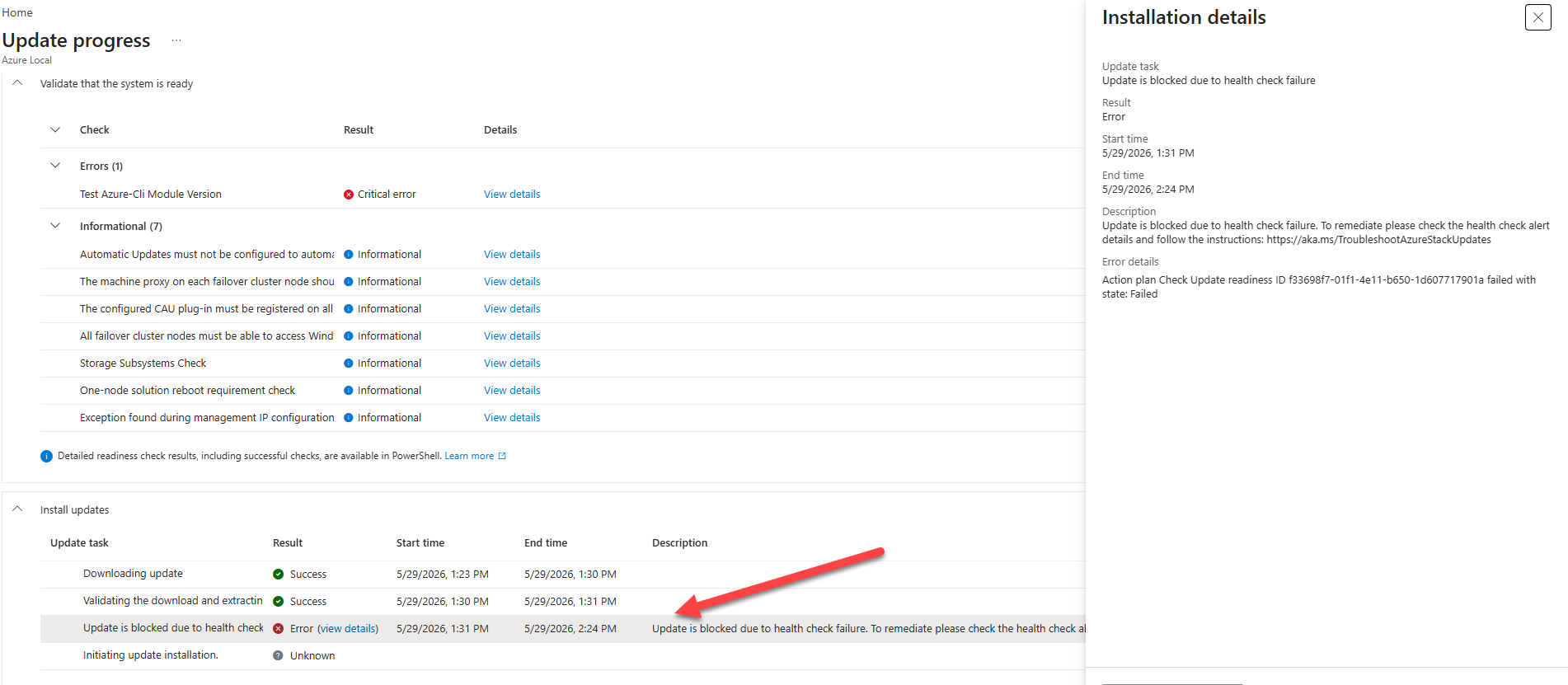Click success icon on Validating the download row

[x=279, y=602]
